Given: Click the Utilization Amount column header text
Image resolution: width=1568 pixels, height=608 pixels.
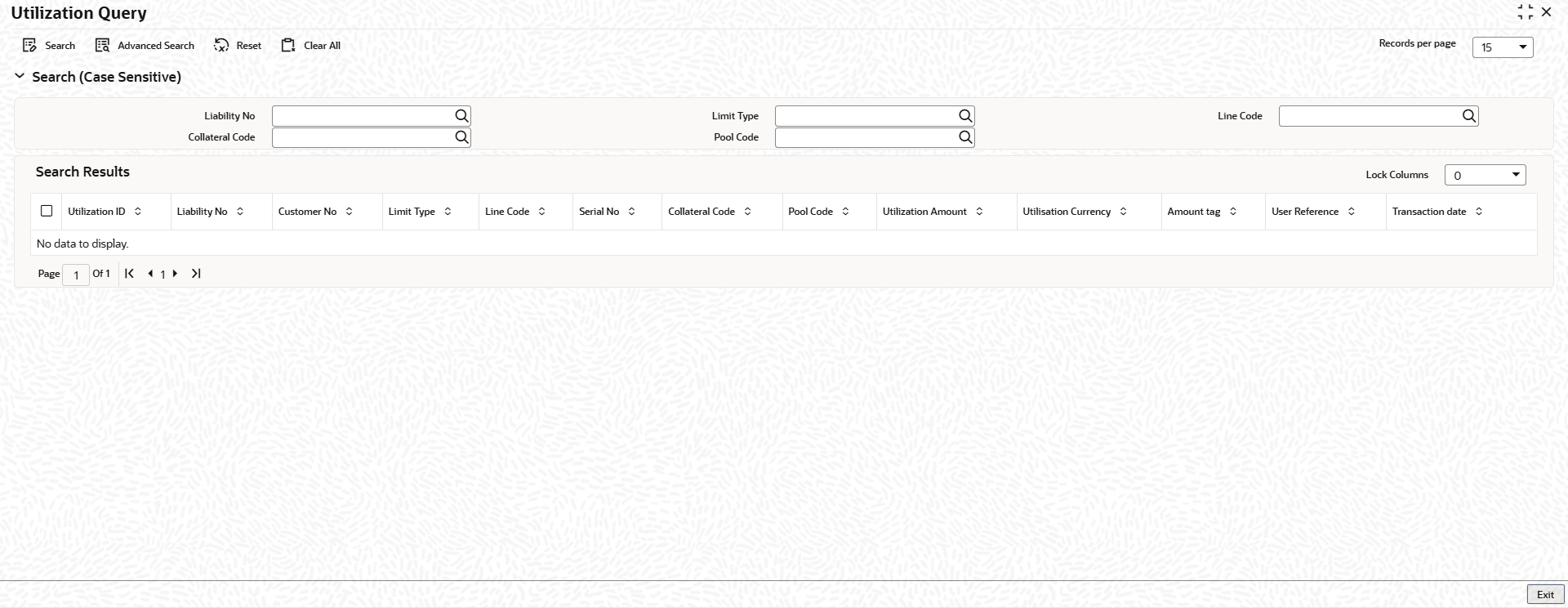Looking at the screenshot, I should [x=924, y=212].
